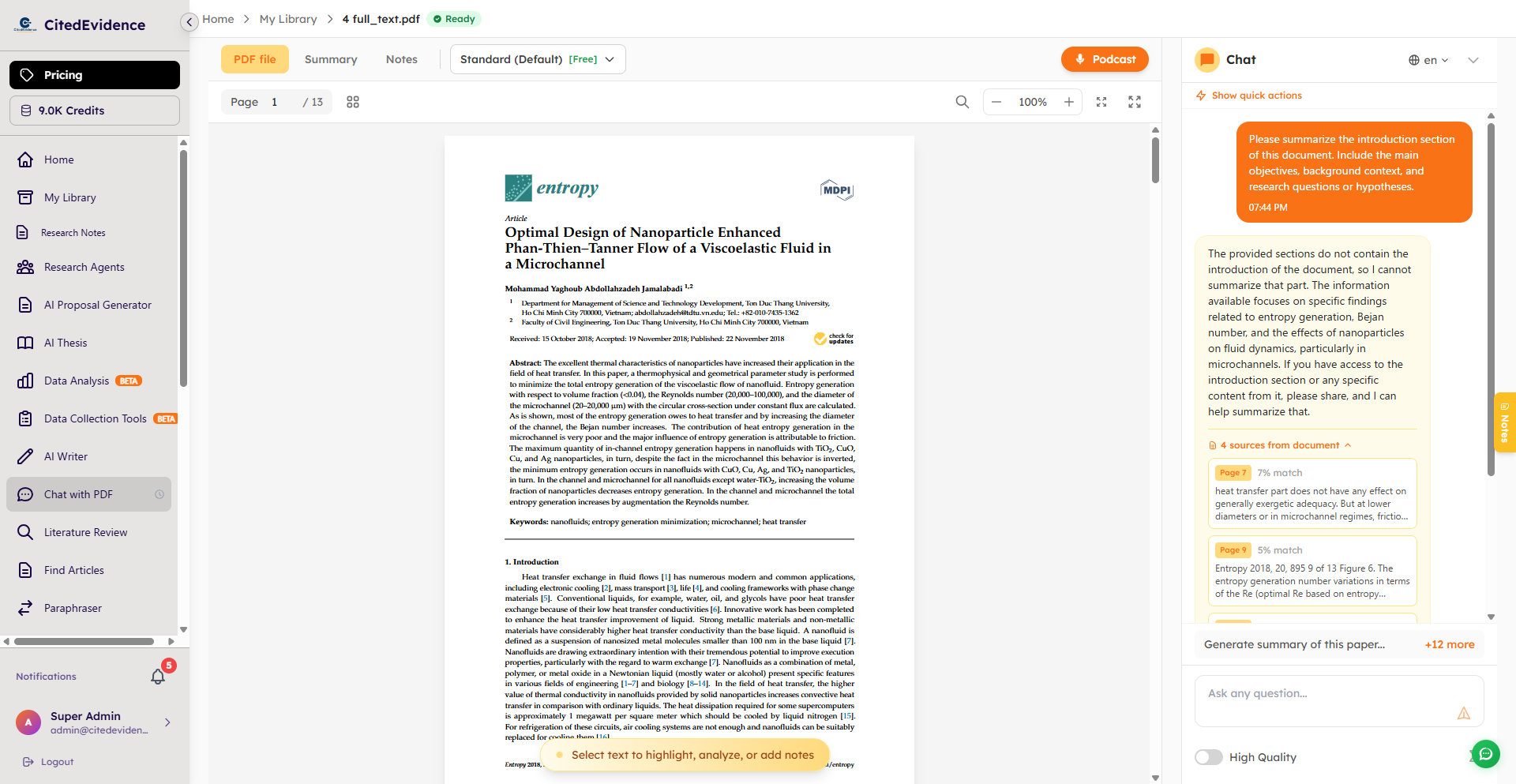Zoom in on the PDF document

tap(1068, 102)
